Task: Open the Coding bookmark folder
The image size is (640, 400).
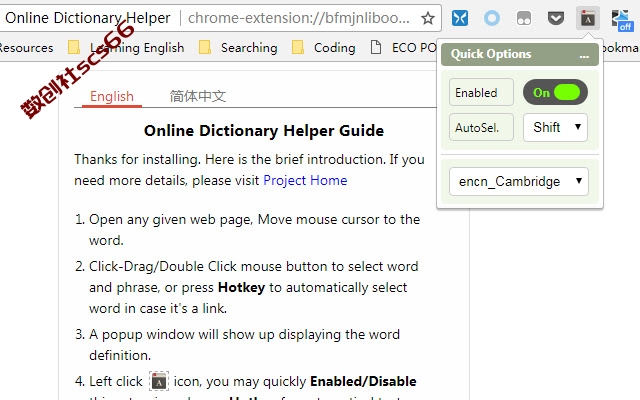Action: [324, 48]
